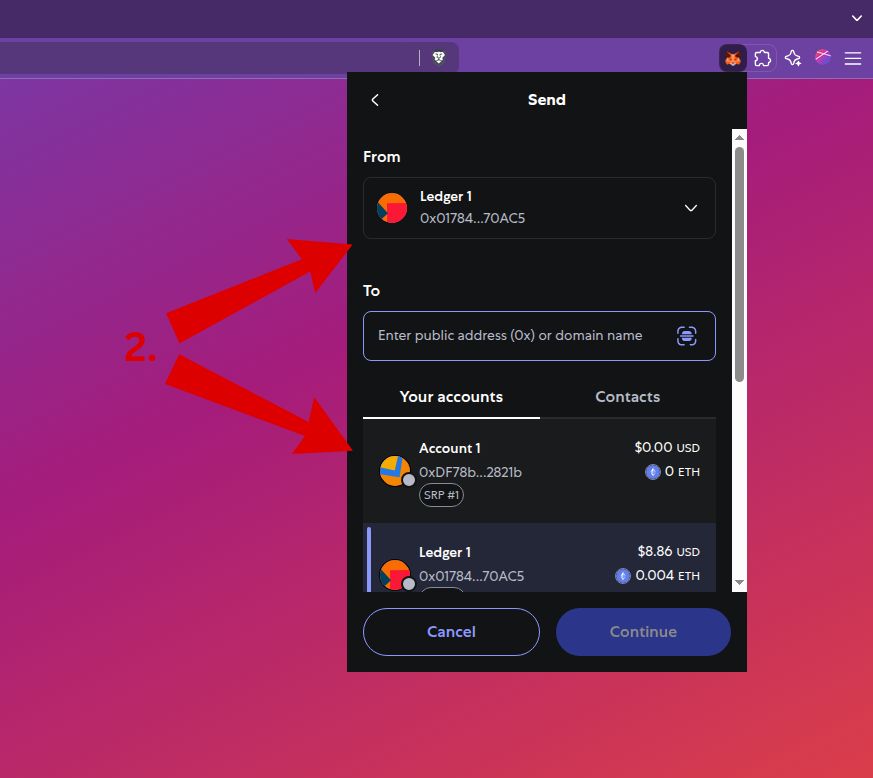
Task: Switch to the Your accounts tab
Action: click(x=451, y=397)
